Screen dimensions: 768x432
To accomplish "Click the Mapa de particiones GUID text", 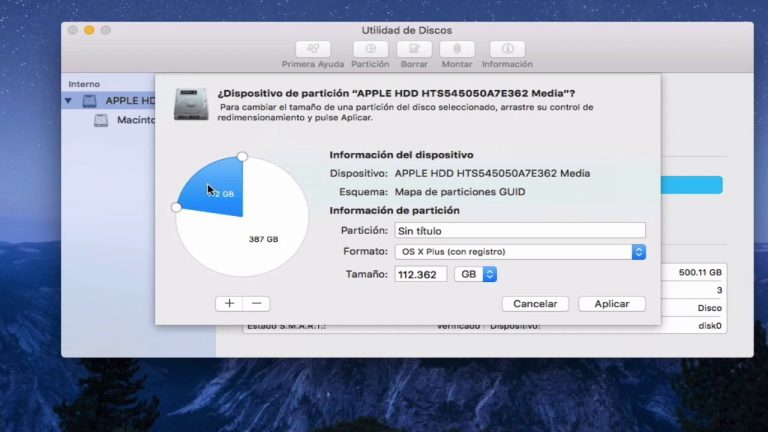I will pos(460,192).
